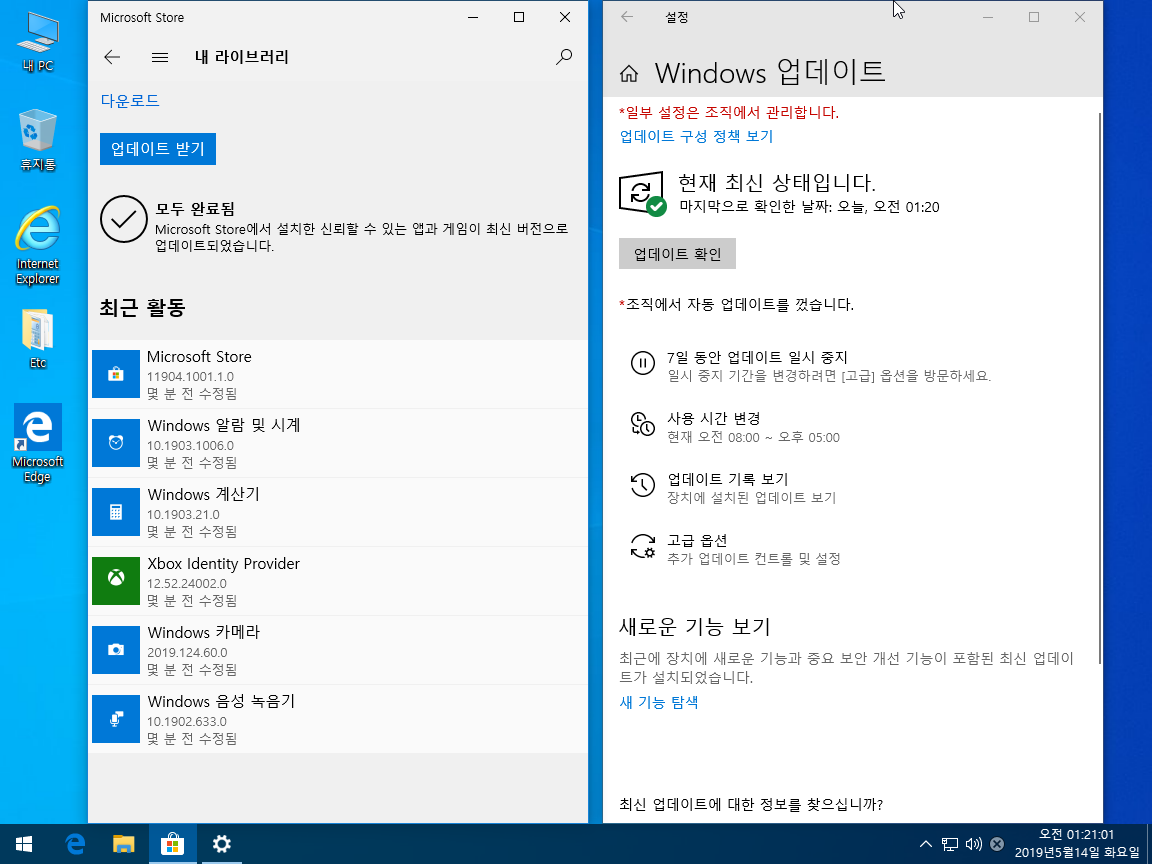
Task: Click the Settings window vertical scrollbar
Action: click(x=1100, y=388)
